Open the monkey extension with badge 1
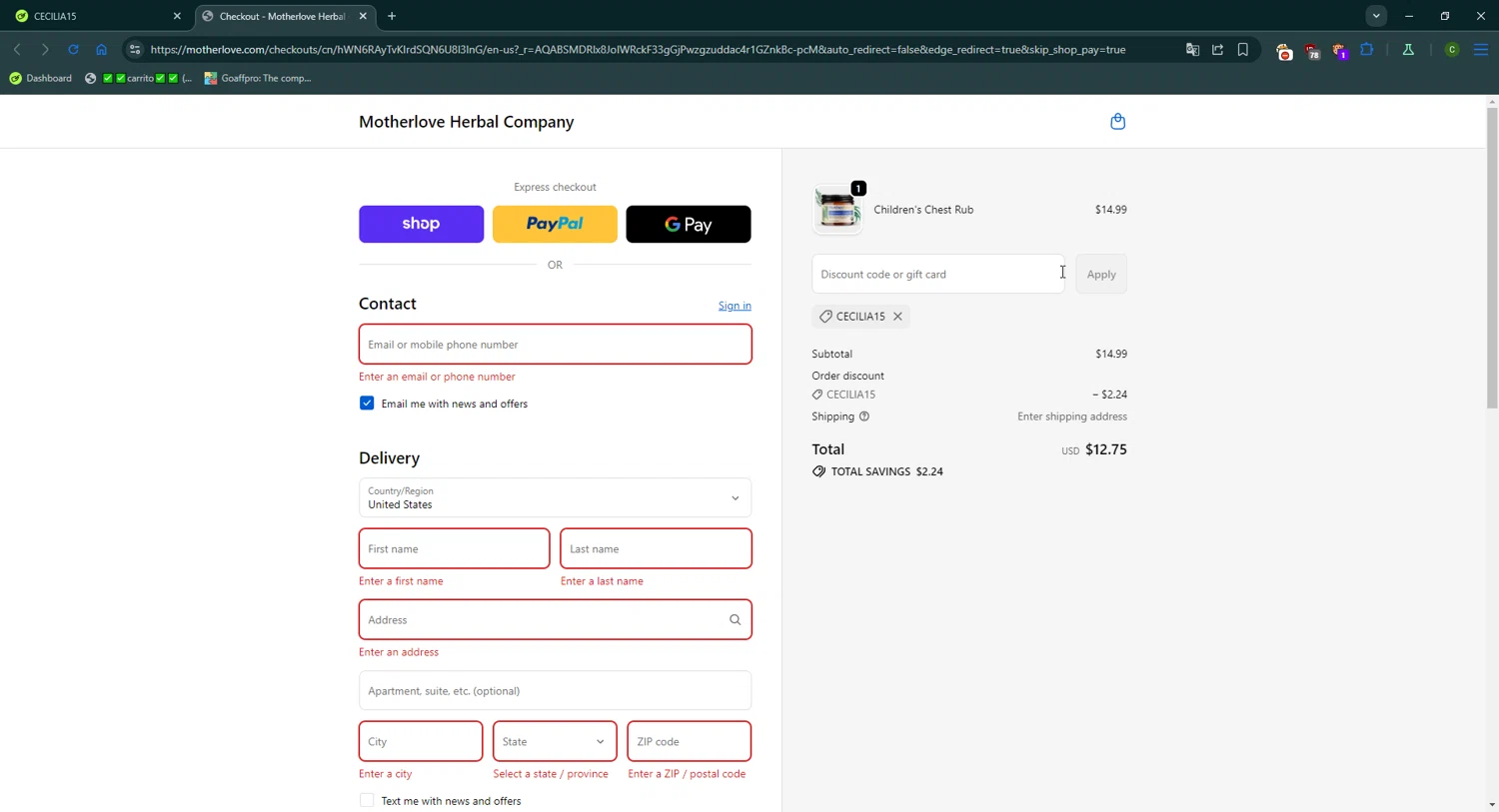Screen dimensions: 1499x812 1339,51
